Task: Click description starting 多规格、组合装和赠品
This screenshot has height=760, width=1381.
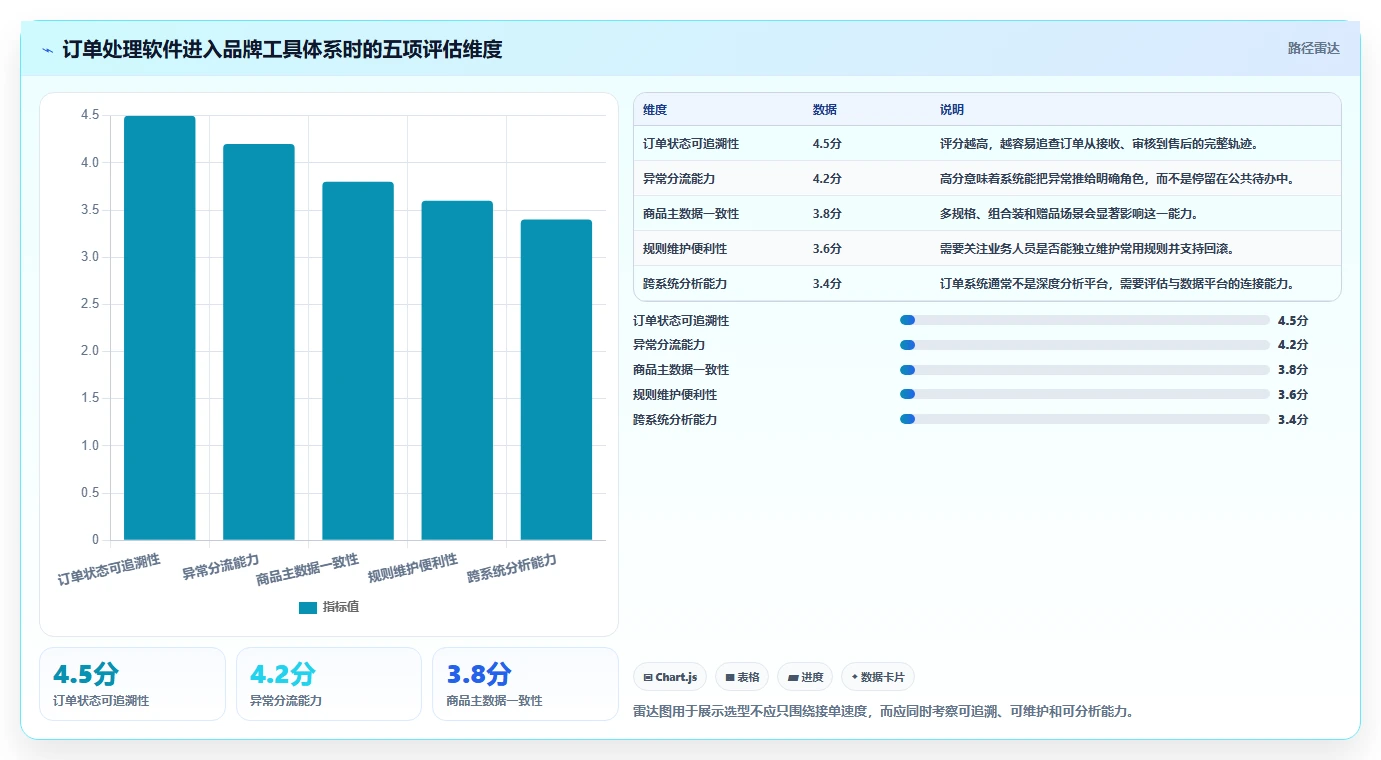Action: [1069, 213]
